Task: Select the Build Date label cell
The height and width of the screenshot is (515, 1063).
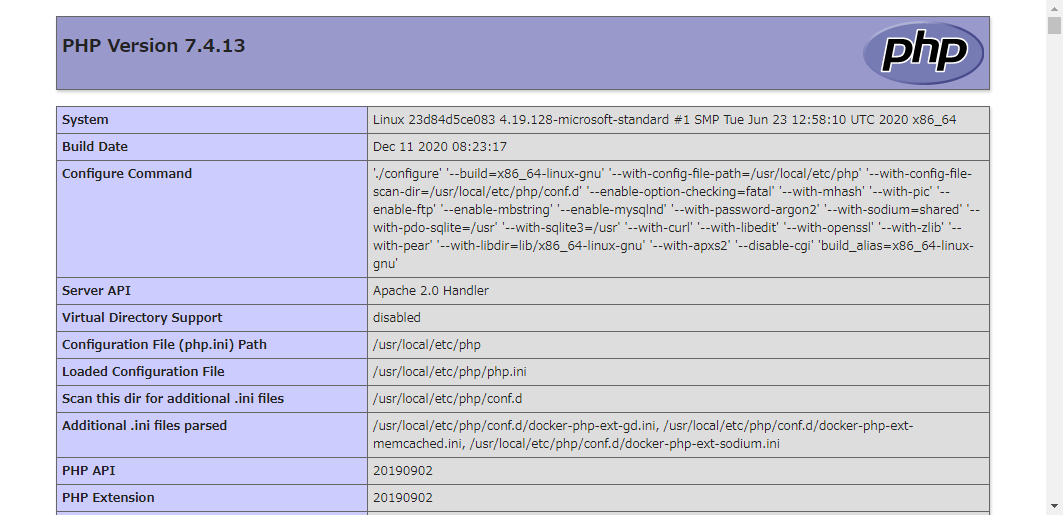Action: pyautogui.click(x=95, y=147)
